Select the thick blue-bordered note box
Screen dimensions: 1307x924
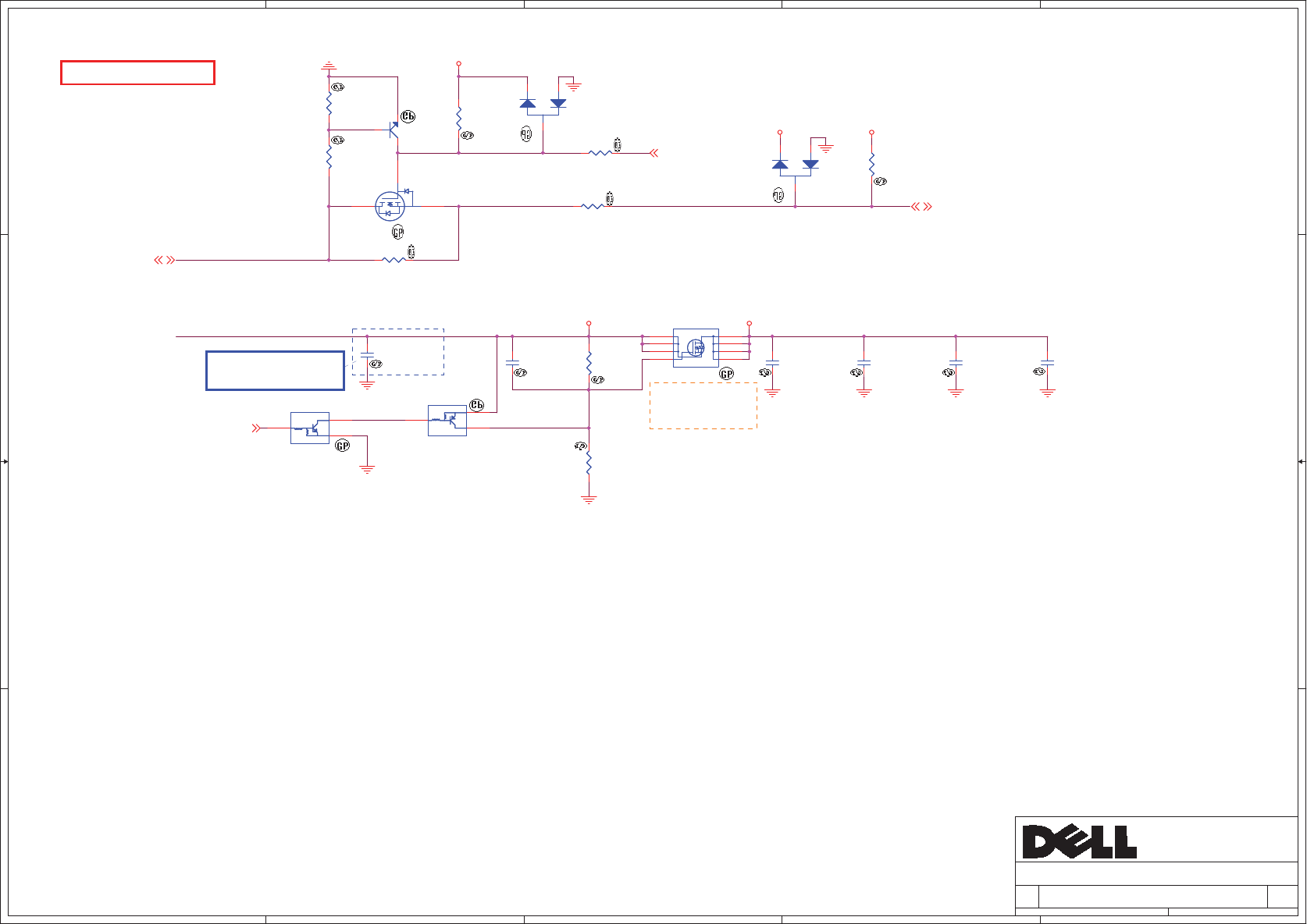(x=275, y=370)
